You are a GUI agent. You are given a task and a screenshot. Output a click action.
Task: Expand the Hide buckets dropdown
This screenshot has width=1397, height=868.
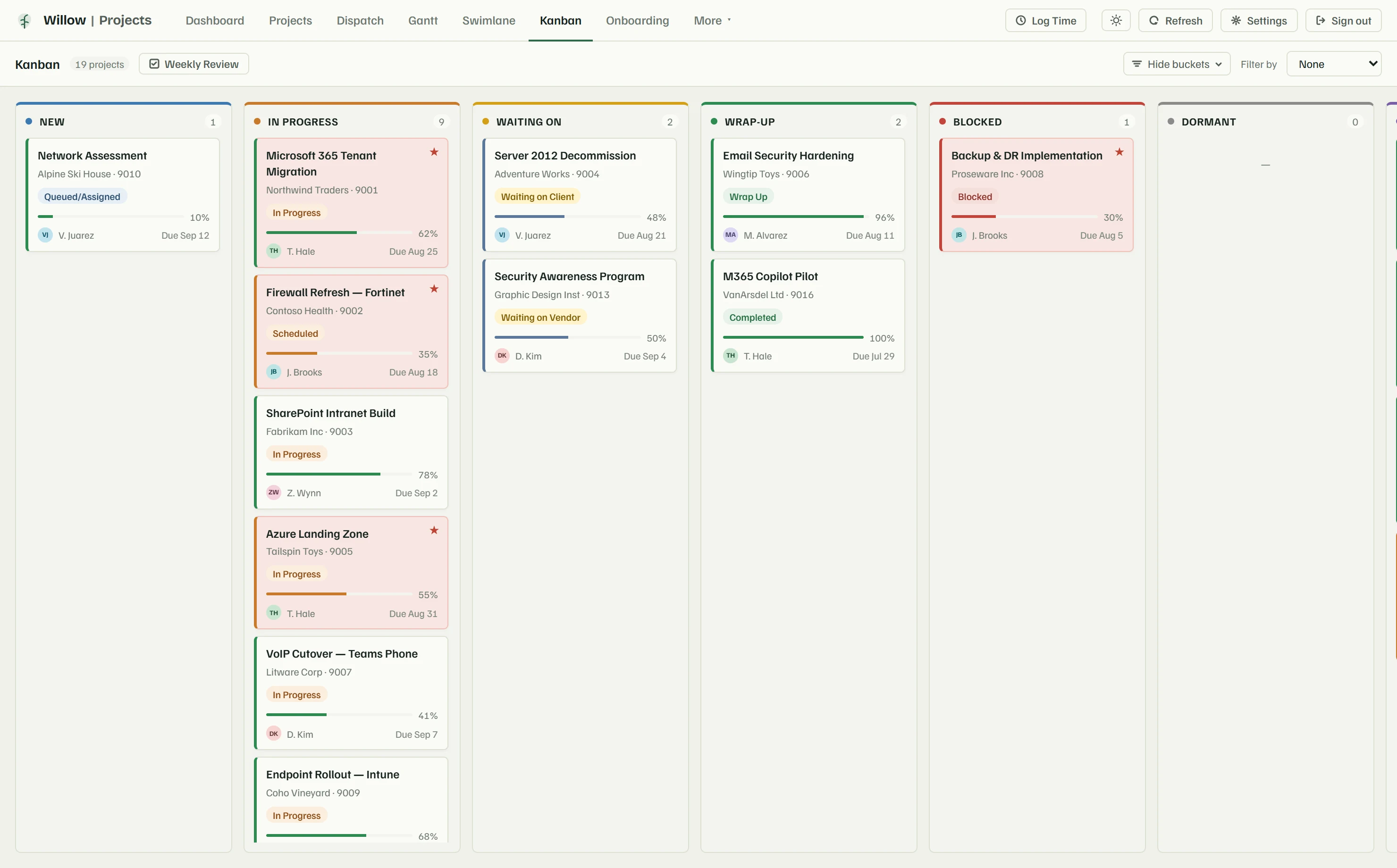tap(1177, 64)
